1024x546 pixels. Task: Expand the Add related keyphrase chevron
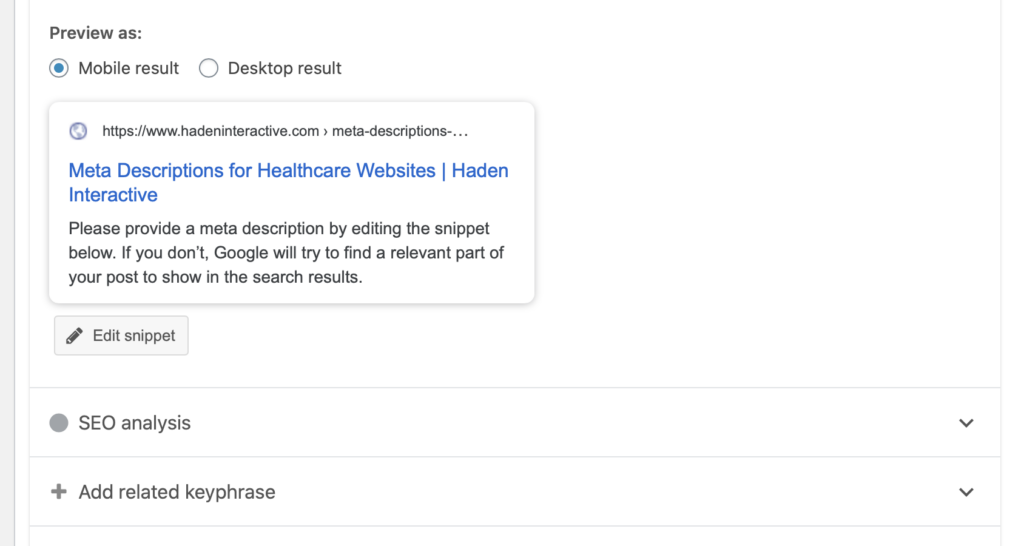pos(967,492)
